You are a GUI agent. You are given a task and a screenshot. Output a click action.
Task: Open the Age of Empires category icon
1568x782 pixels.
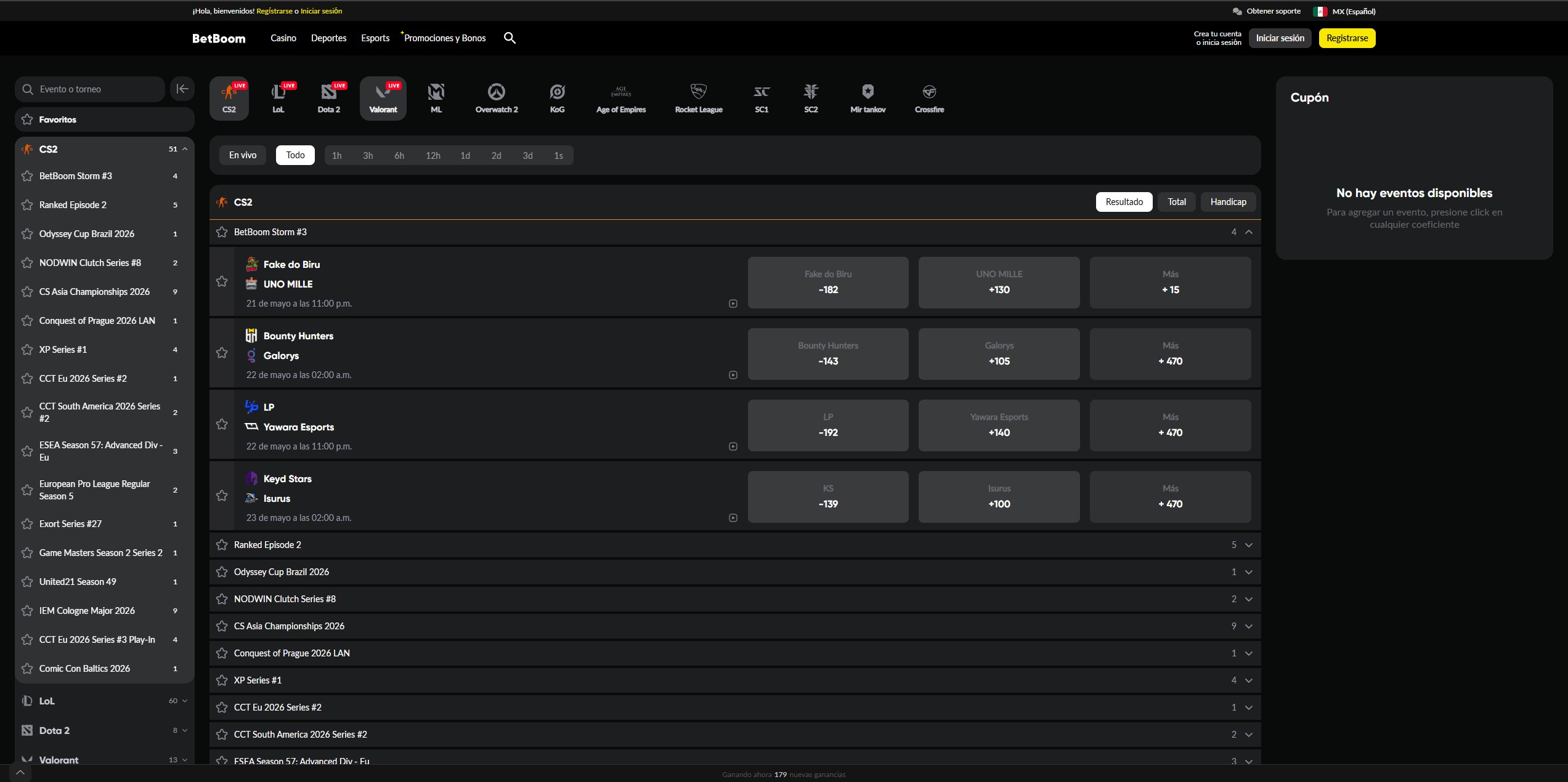coord(621,99)
